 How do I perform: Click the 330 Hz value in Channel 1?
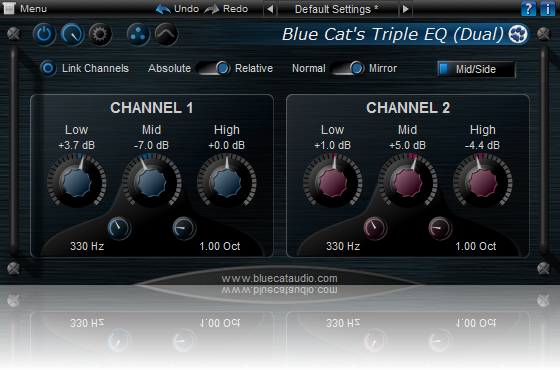point(87,246)
